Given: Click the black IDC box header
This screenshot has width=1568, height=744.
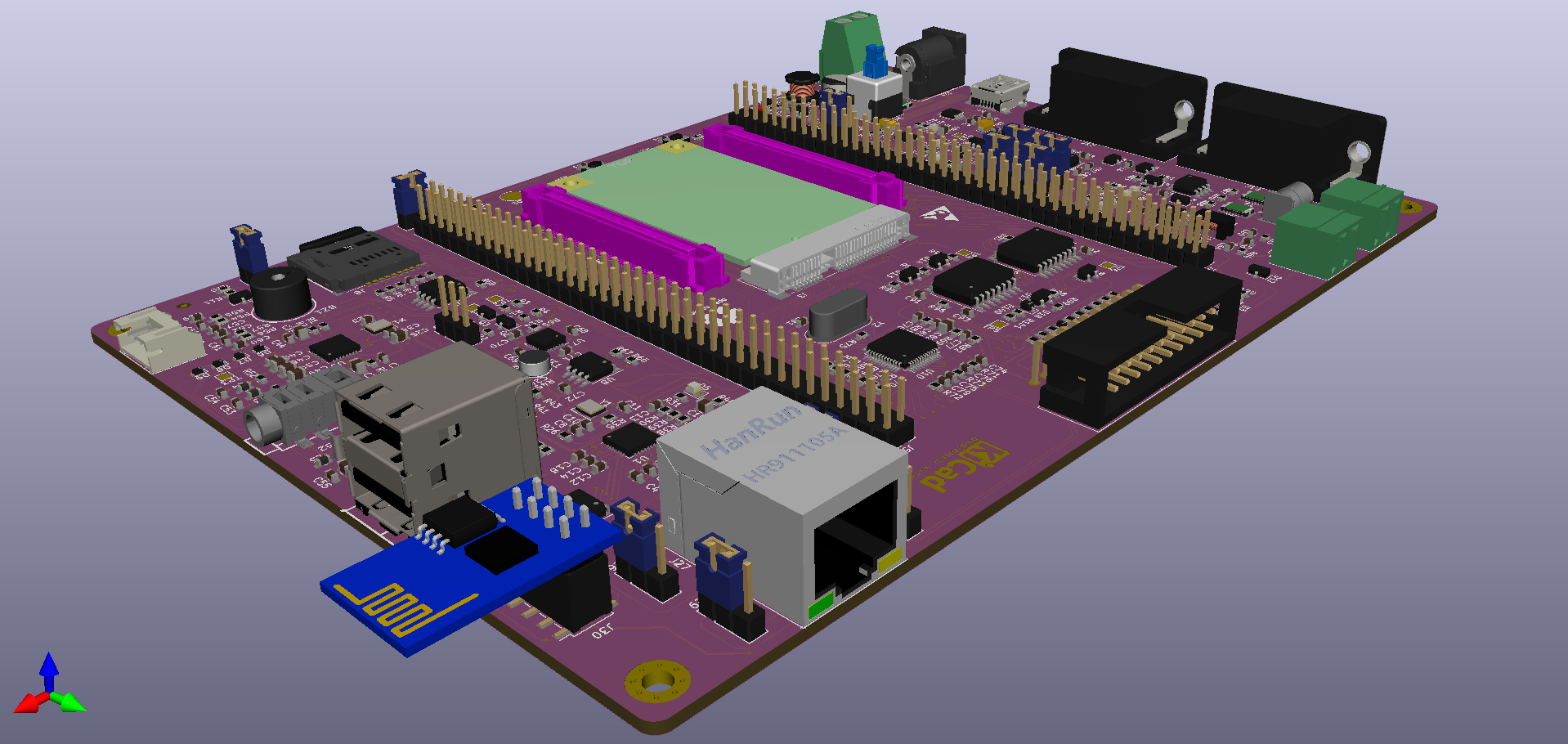Looking at the screenshot, I should click(x=1141, y=347).
